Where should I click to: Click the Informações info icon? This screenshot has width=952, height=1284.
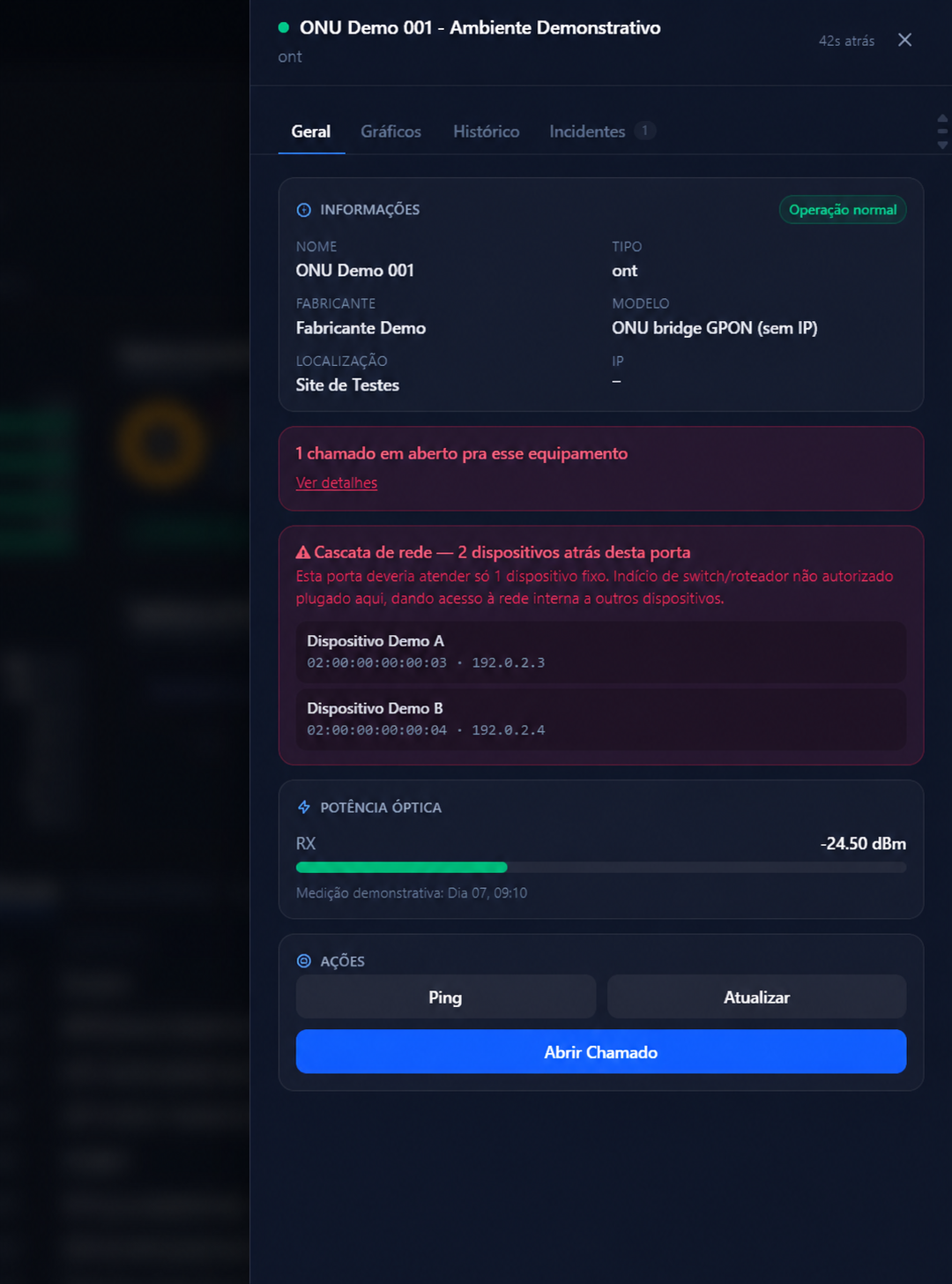(x=304, y=210)
